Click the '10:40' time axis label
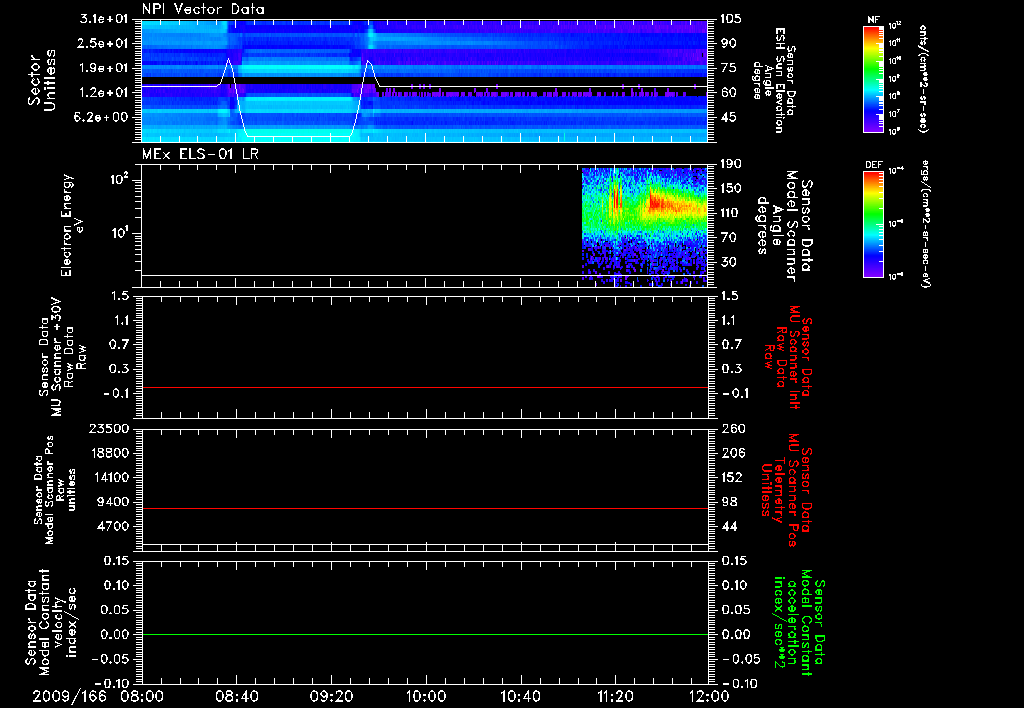The height and width of the screenshot is (708, 1024). (520, 696)
